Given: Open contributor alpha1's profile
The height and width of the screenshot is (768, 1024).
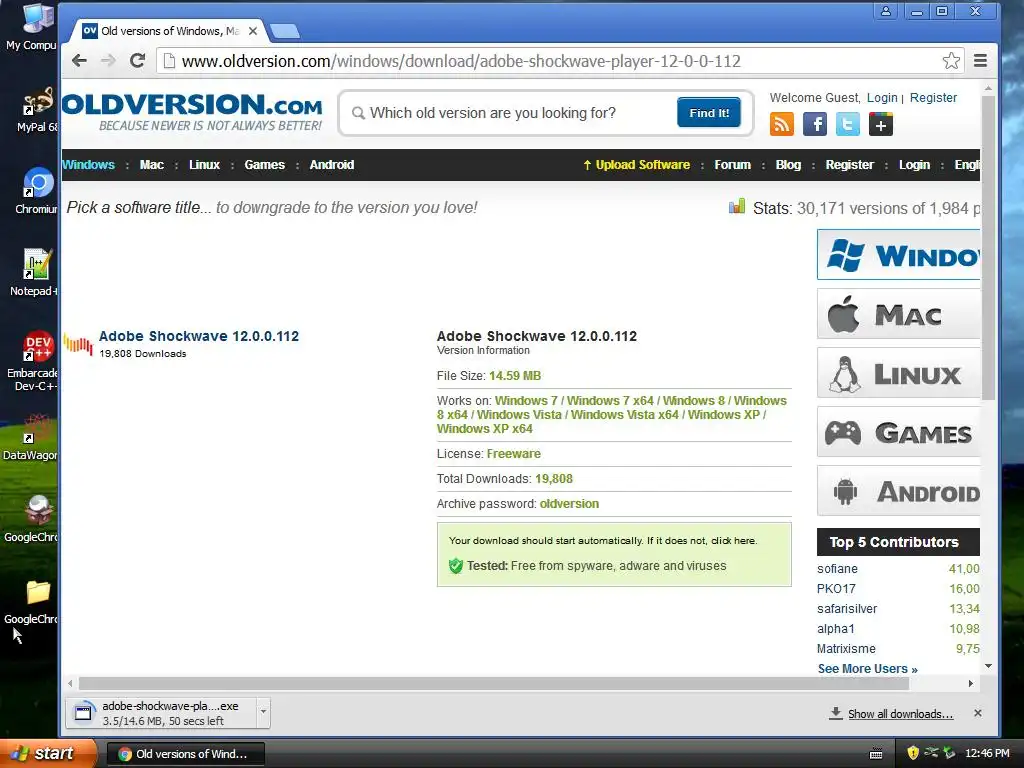Looking at the screenshot, I should [x=836, y=629].
